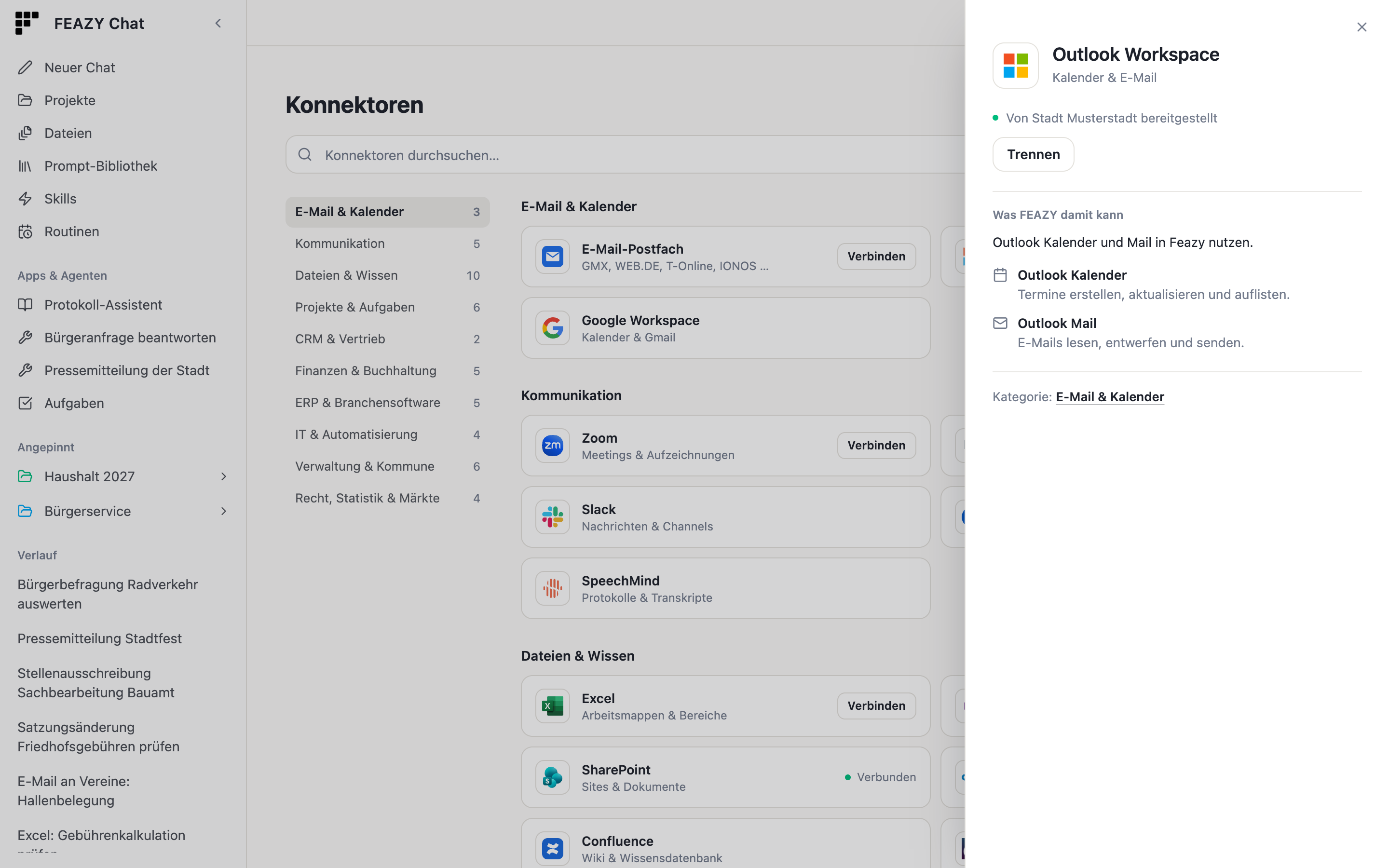
Task: Open chat Pressemitteilung Stadtfest from history
Action: click(x=99, y=638)
